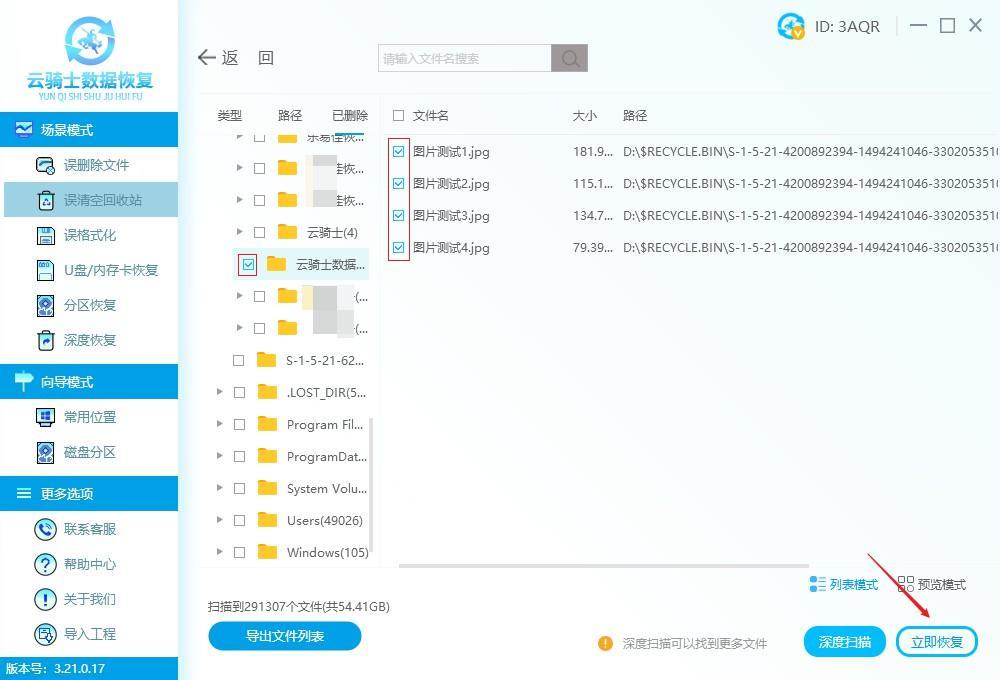Click the magnifier search icon

coord(570,58)
